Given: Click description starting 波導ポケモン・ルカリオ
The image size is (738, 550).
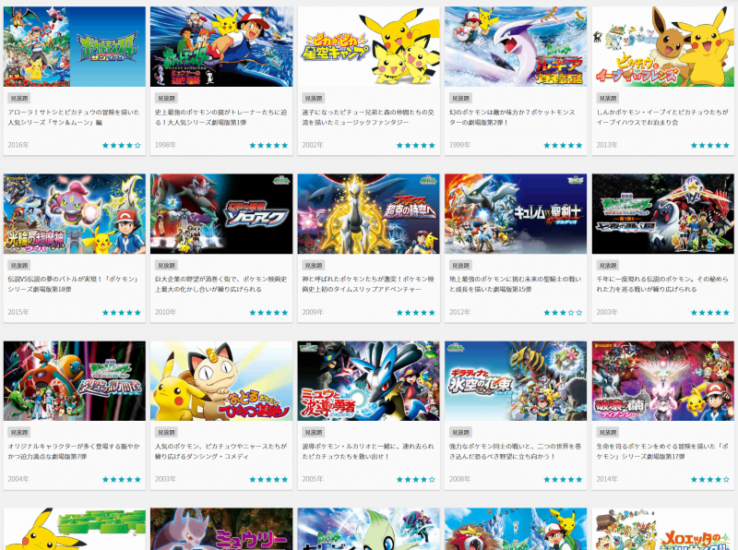Looking at the screenshot, I should pyautogui.click(x=368, y=451).
